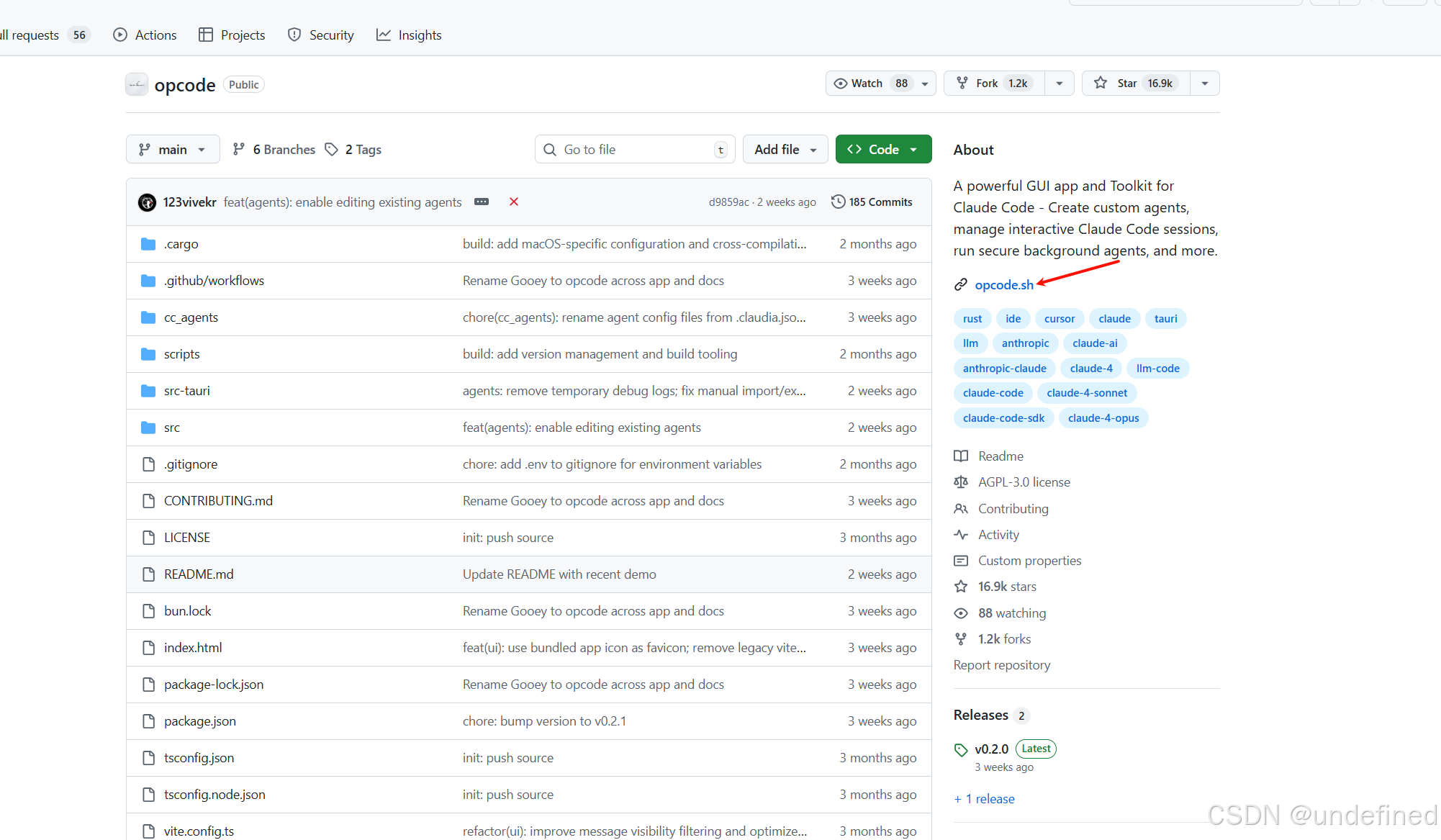Open the Projects tab
The height and width of the screenshot is (840, 1441).
pos(232,35)
